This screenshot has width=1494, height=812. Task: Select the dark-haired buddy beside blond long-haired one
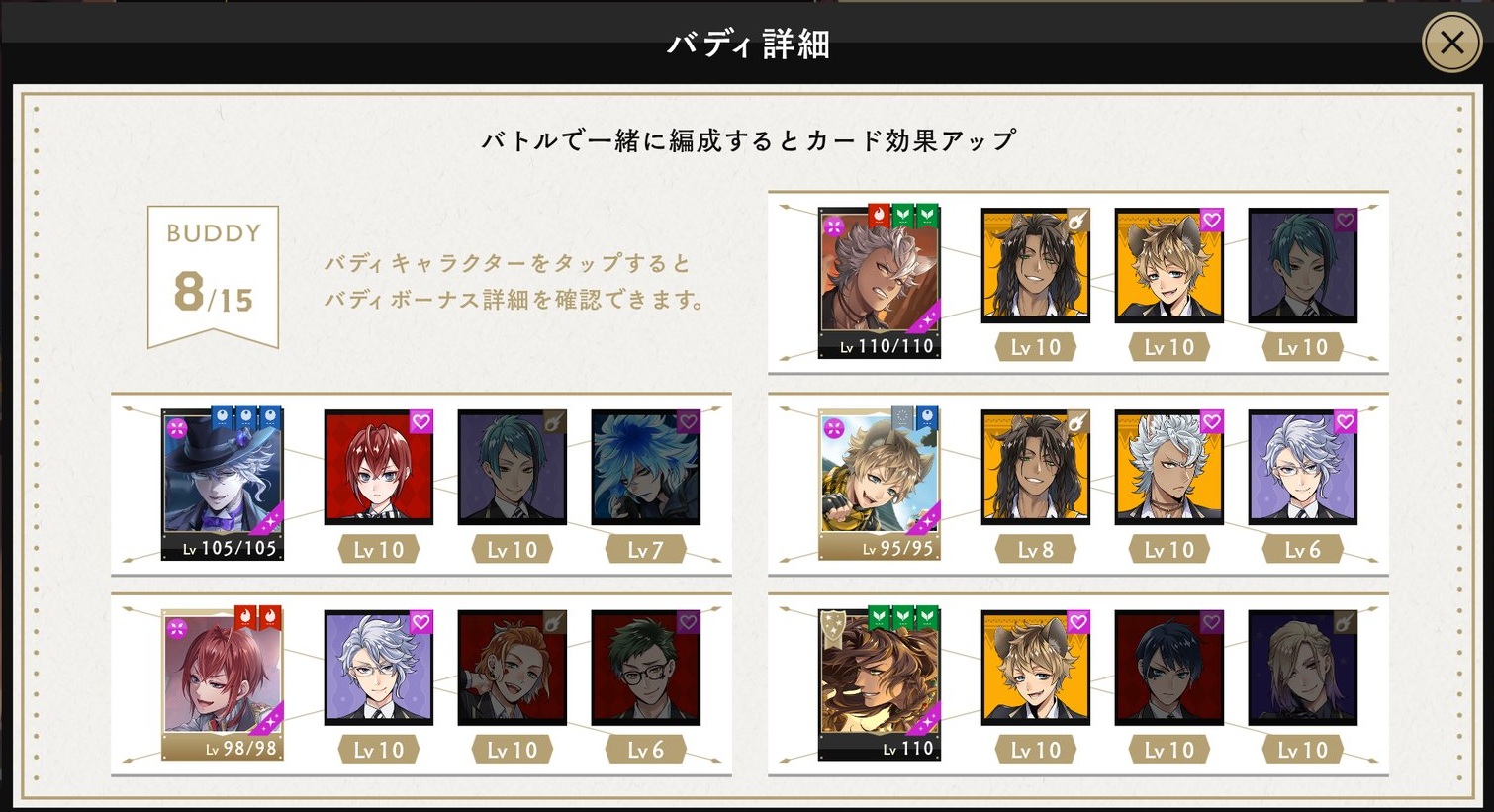1168,668
